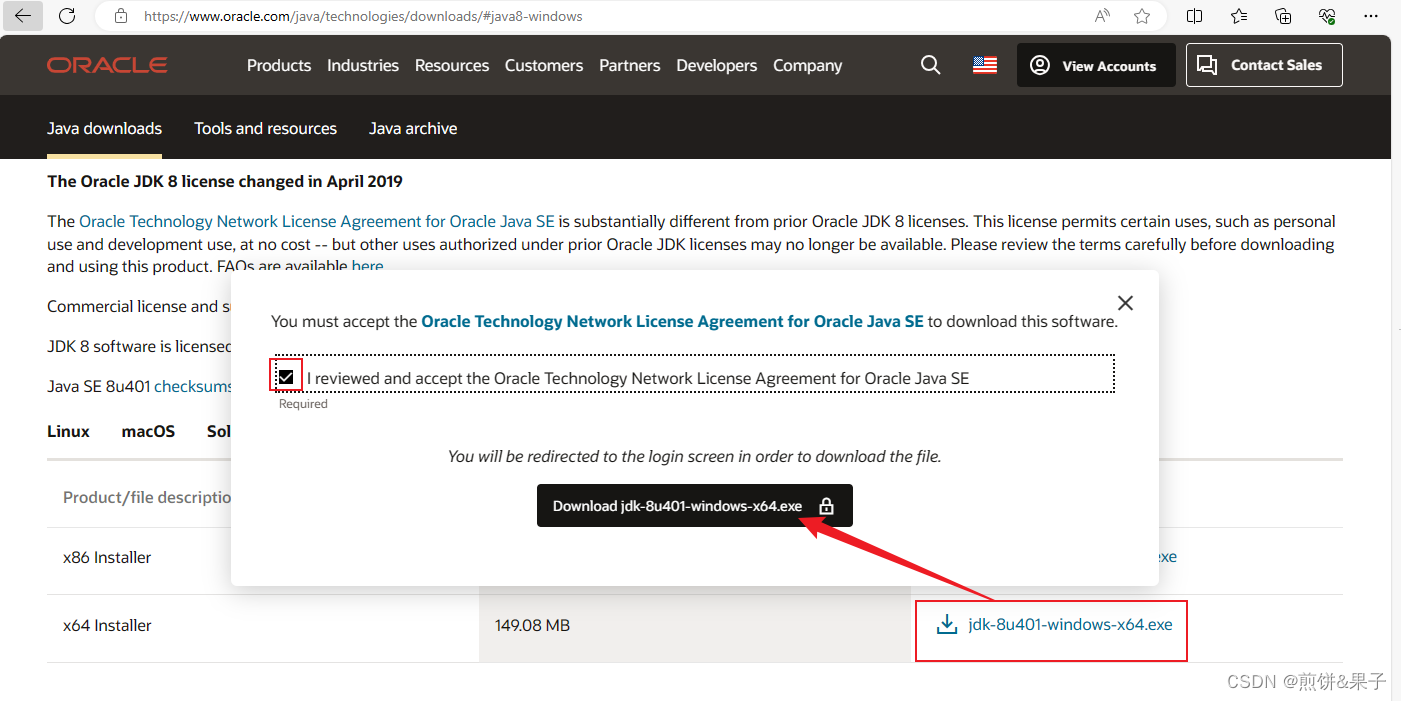The image size is (1401, 701).
Task: Open the browser essentials heart icon
Action: [1328, 16]
